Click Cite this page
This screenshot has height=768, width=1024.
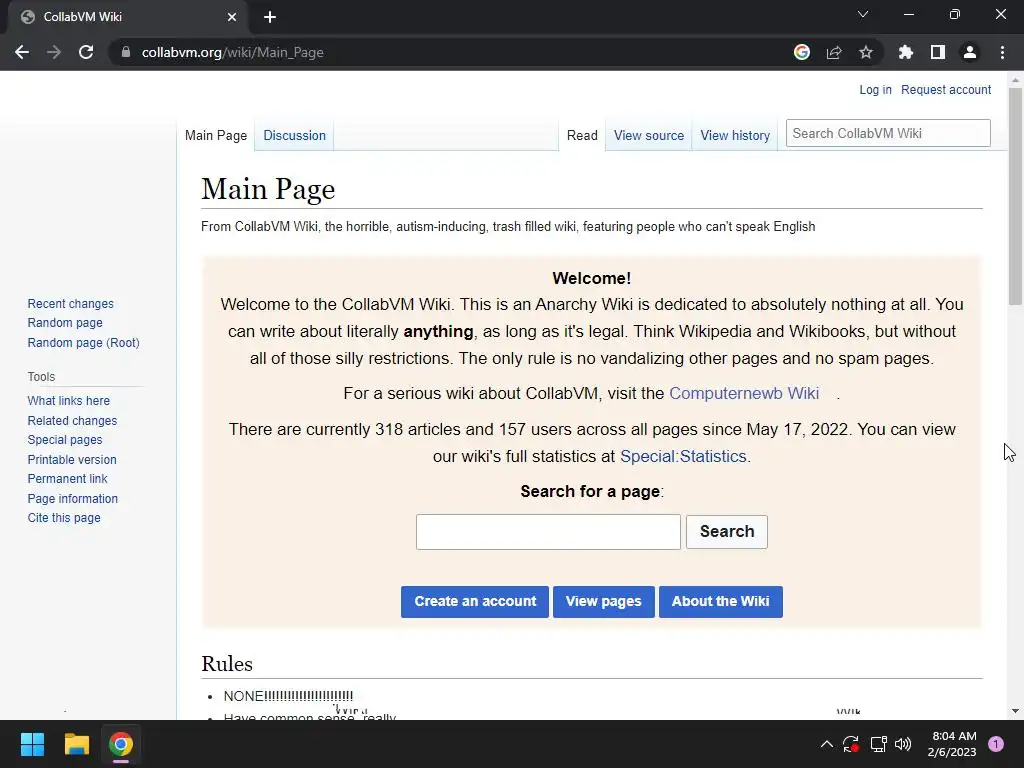click(64, 518)
